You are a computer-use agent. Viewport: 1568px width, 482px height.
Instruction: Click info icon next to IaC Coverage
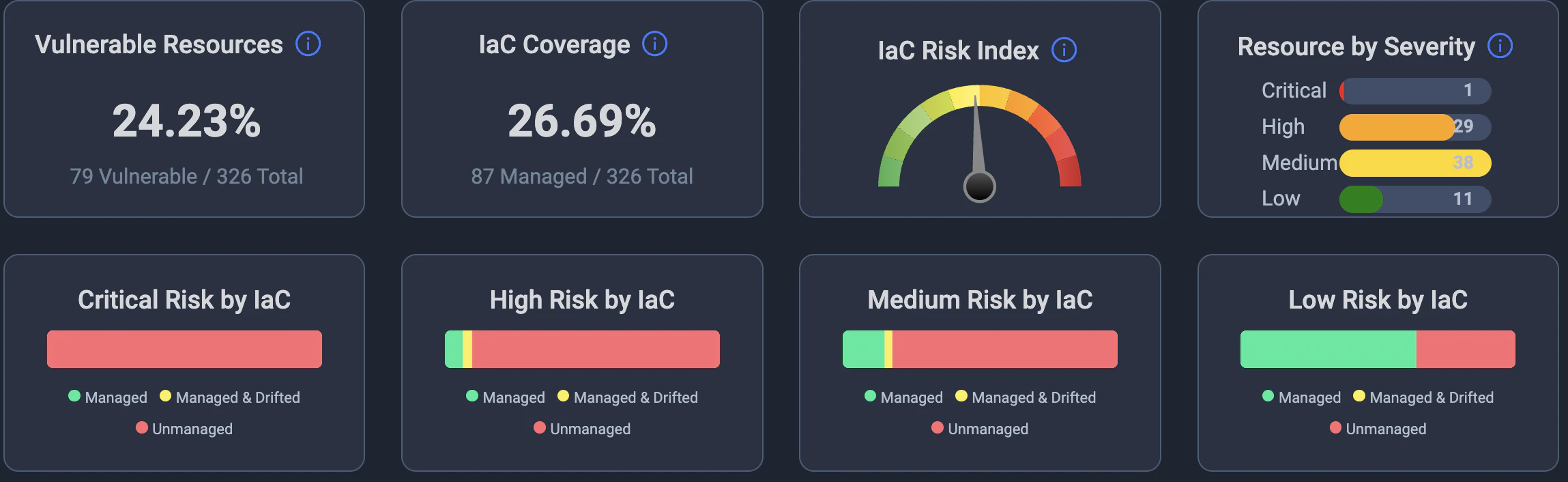click(x=654, y=44)
